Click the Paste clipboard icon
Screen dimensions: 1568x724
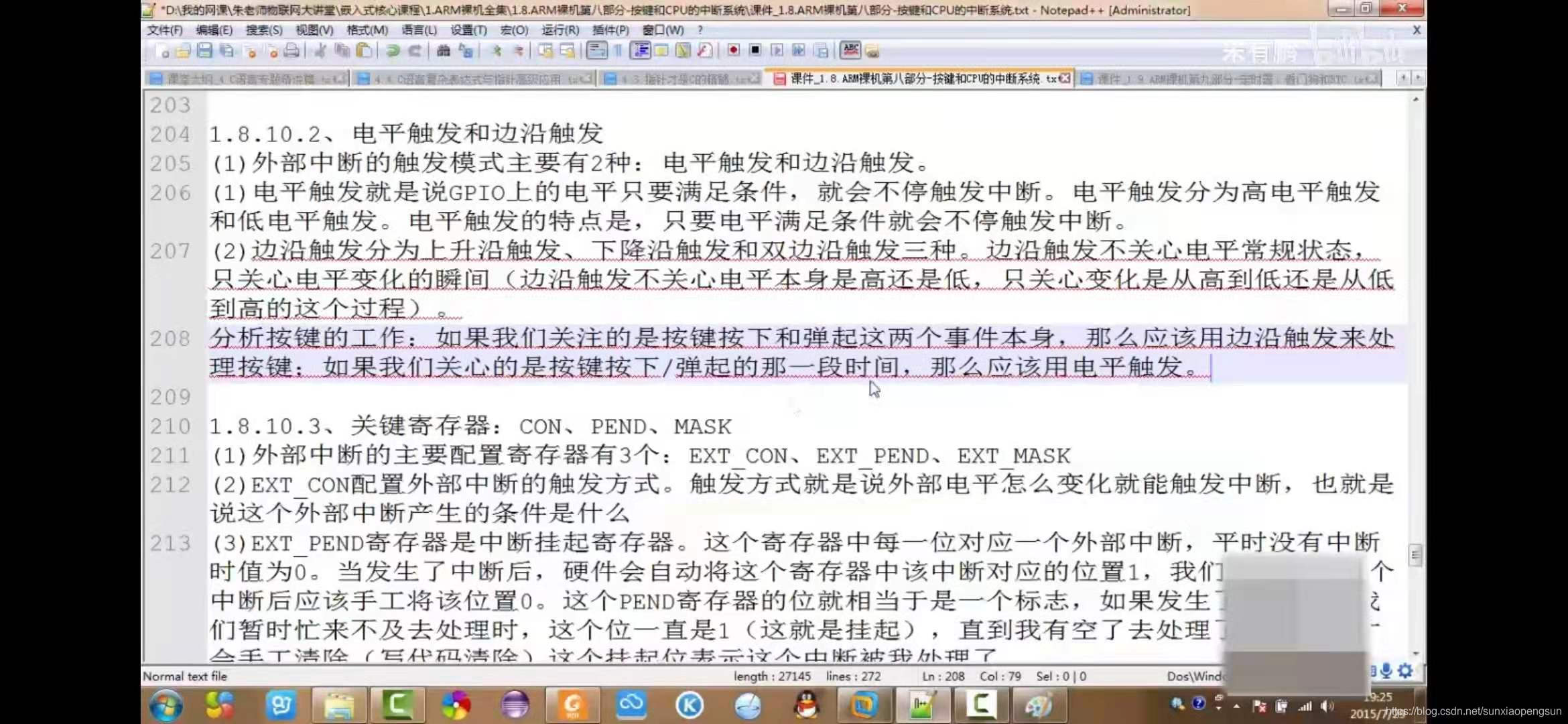pos(364,51)
